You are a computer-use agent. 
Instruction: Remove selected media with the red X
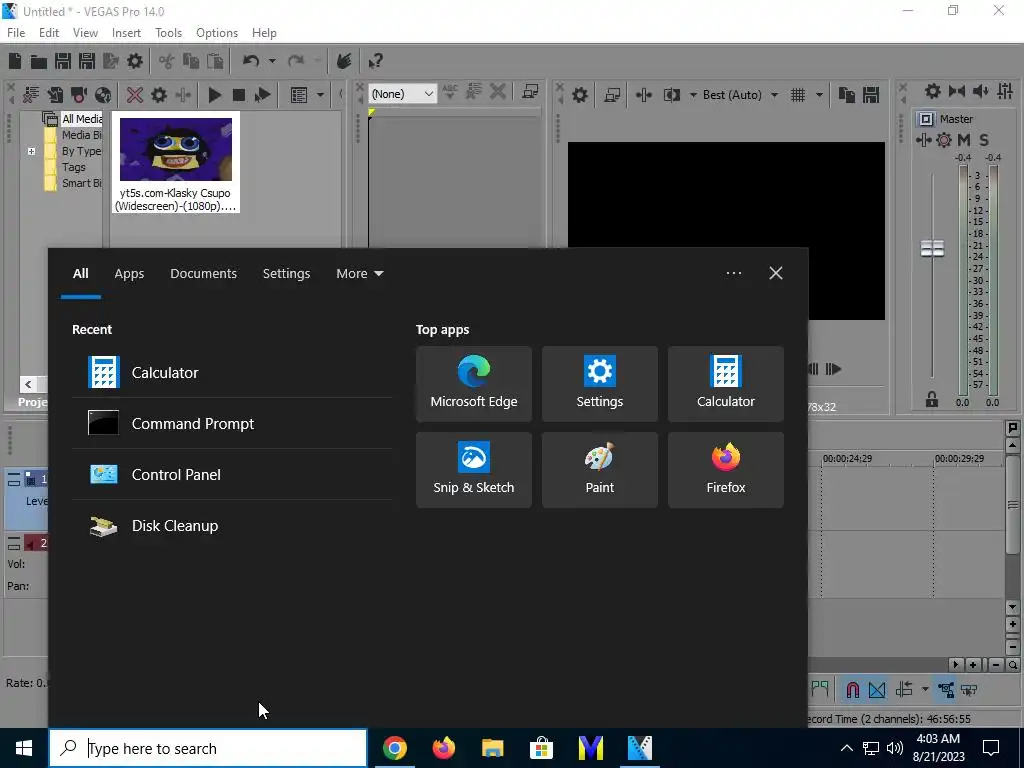[135, 95]
